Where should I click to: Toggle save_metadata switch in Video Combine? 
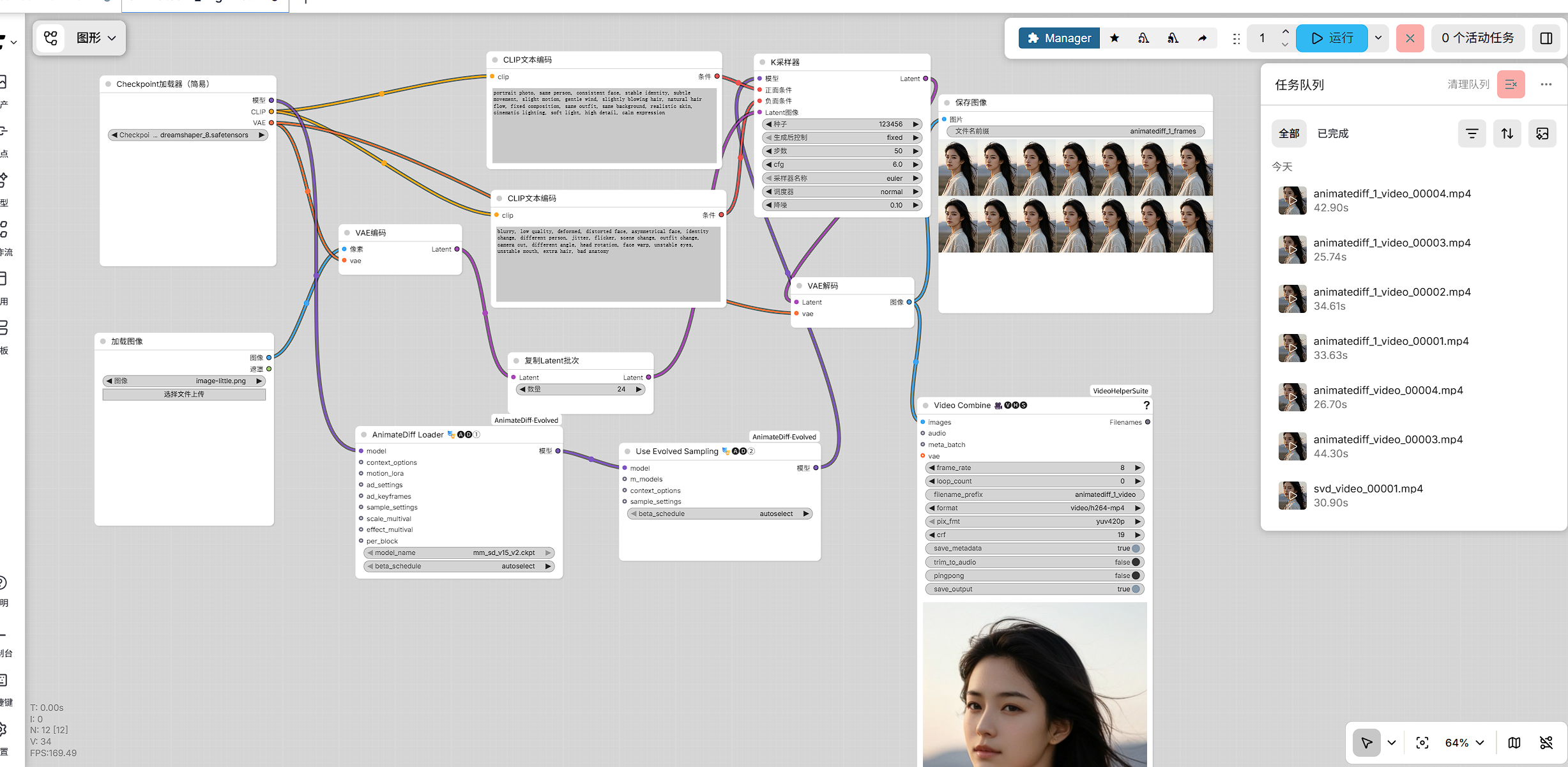(x=1136, y=549)
